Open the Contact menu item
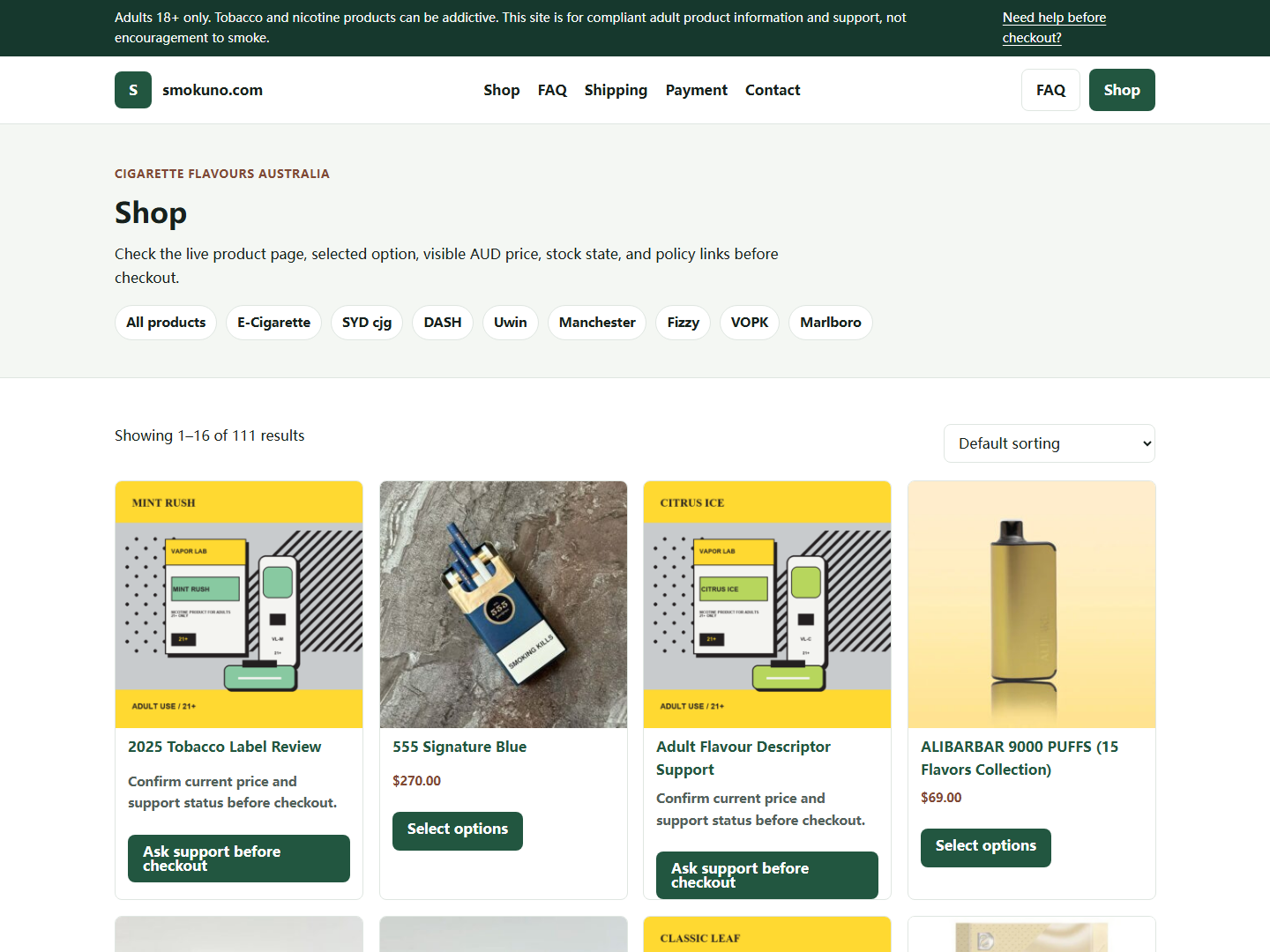Viewport: 1270px width, 952px height. 773,90
